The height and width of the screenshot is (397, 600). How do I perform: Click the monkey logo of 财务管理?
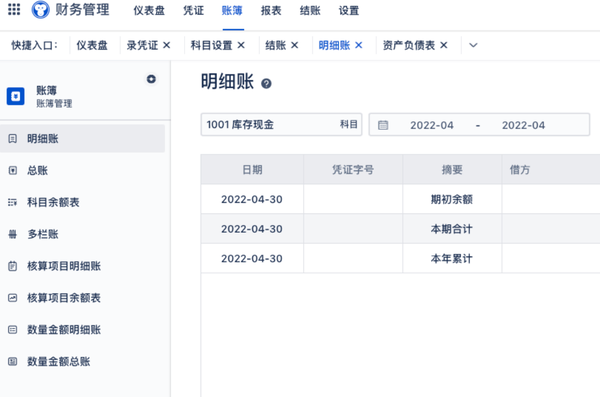coord(41,10)
